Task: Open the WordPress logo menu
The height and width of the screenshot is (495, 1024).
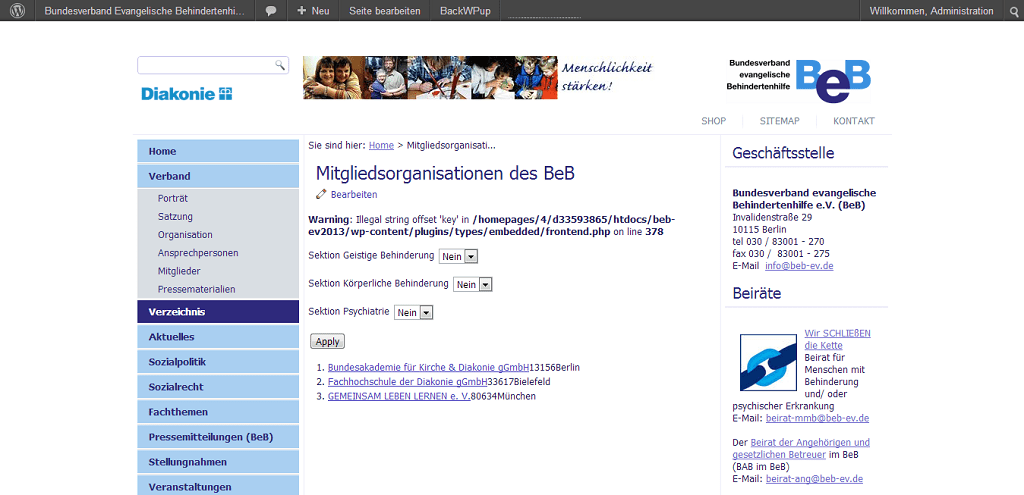Action: 17,10
